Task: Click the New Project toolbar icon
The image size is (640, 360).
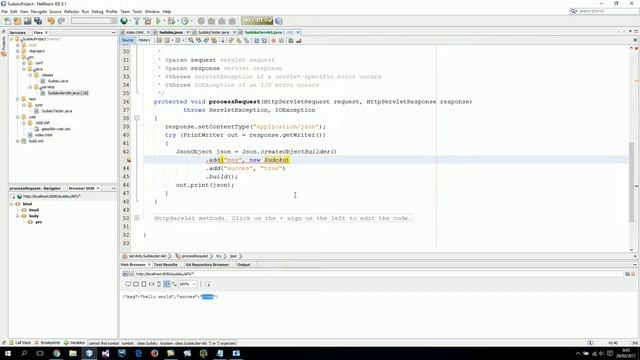Action: click(18, 21)
